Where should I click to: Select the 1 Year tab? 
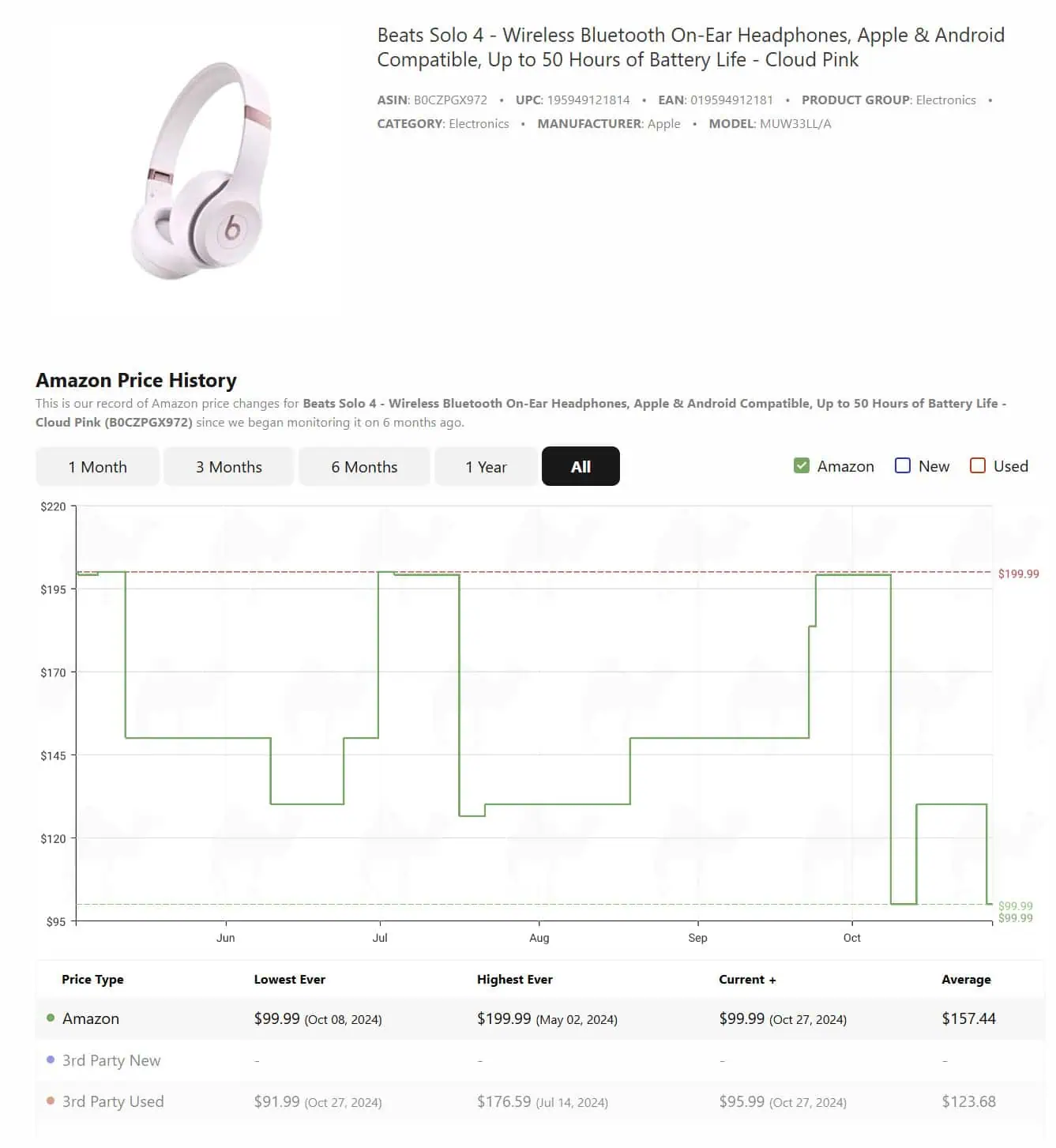pos(486,467)
